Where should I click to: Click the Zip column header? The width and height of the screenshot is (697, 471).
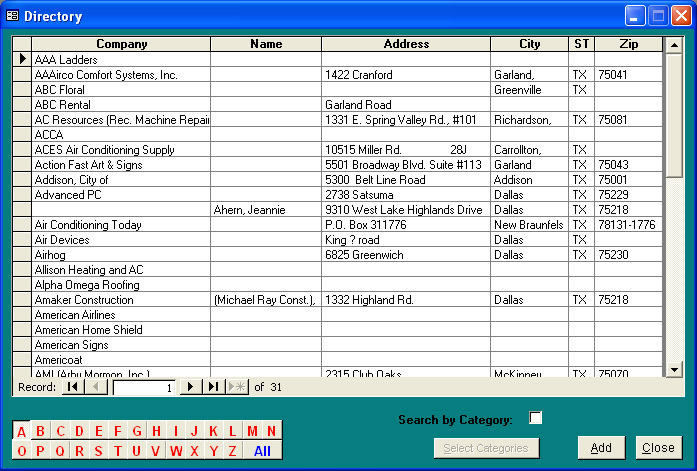tap(628, 44)
